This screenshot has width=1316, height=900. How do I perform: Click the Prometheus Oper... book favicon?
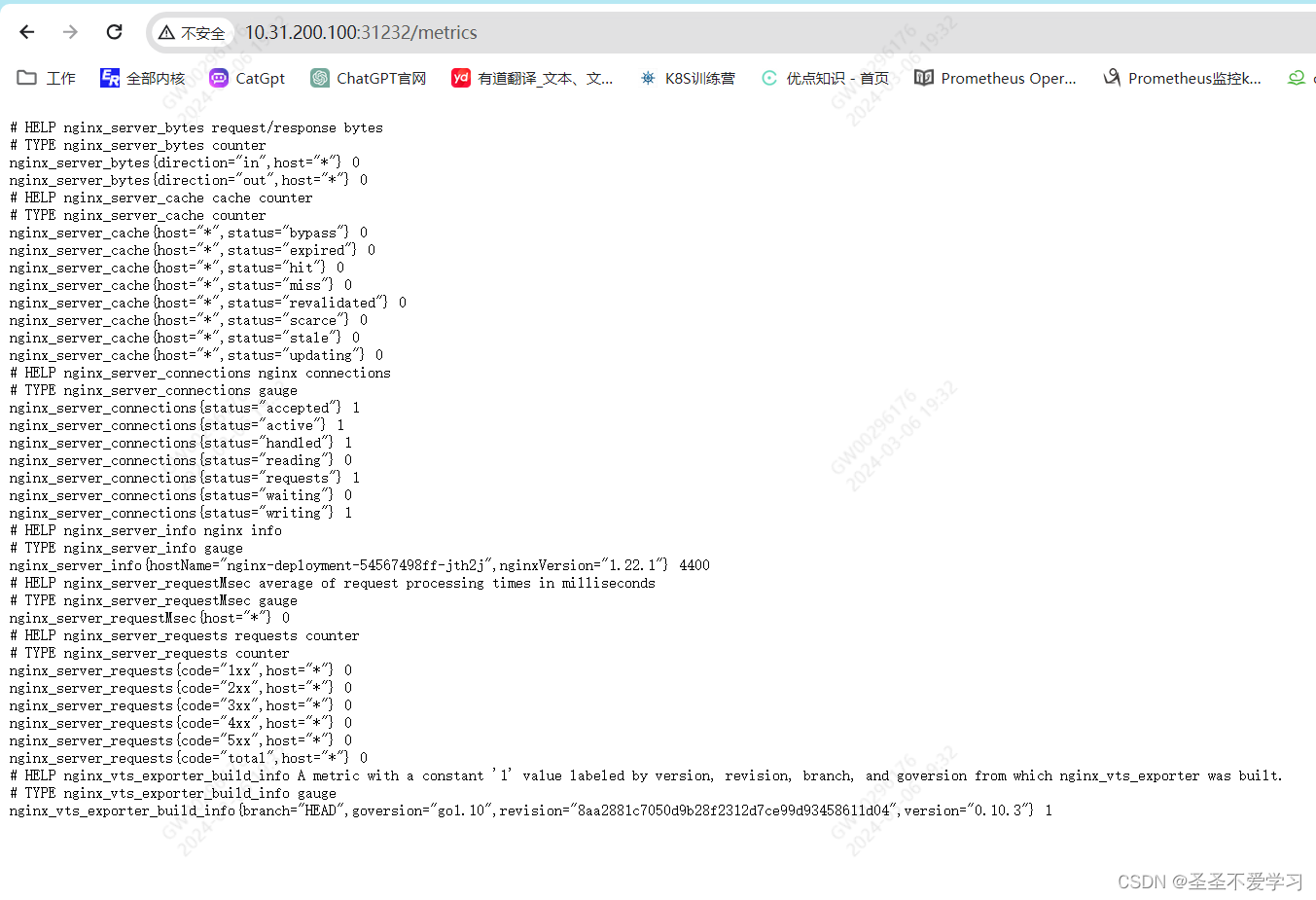(924, 78)
